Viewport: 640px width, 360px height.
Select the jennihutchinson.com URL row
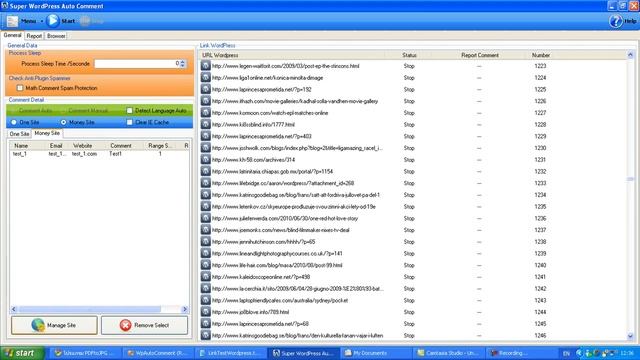pyautogui.click(x=413, y=241)
